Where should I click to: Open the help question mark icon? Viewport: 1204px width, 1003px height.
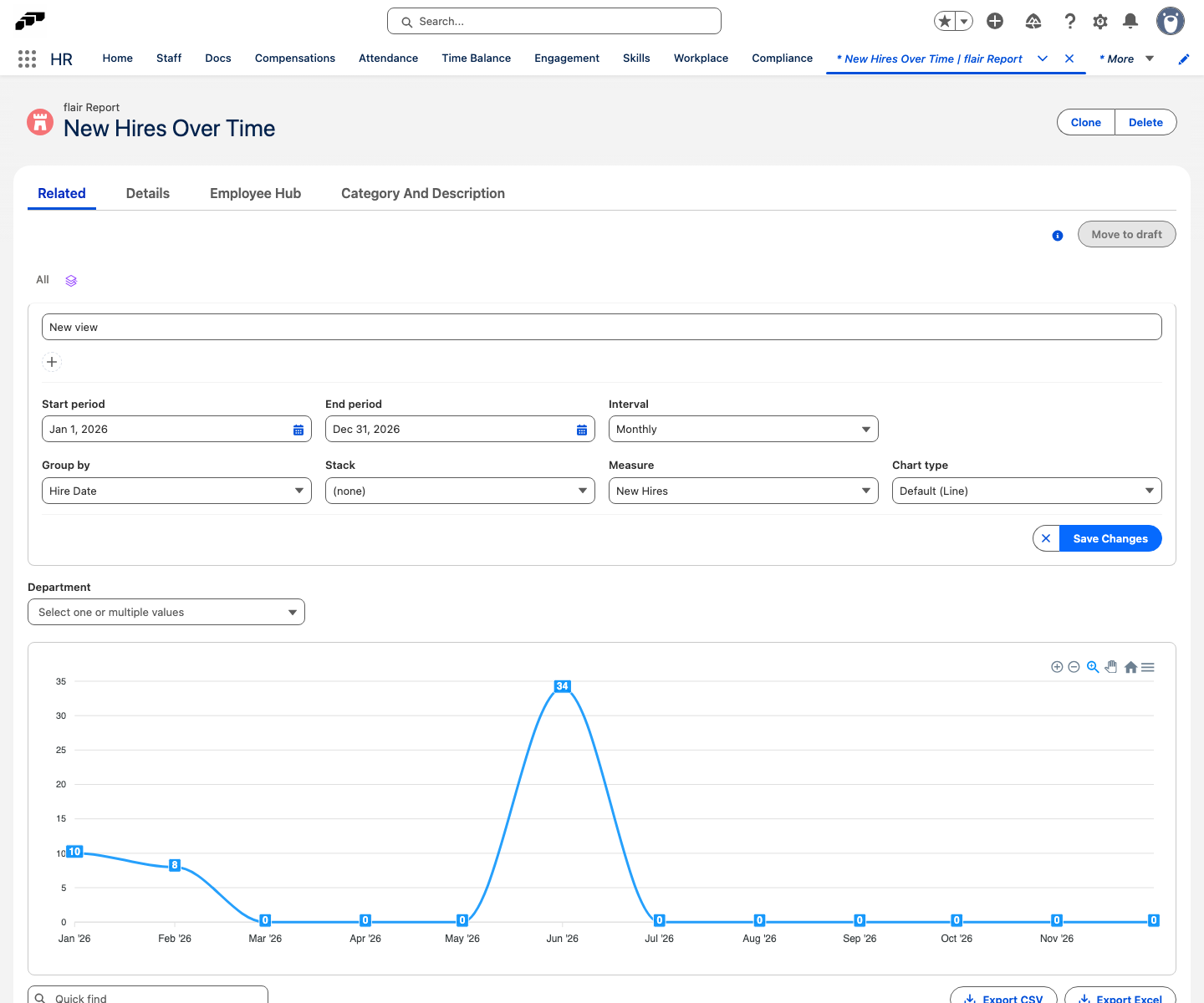point(1069,21)
